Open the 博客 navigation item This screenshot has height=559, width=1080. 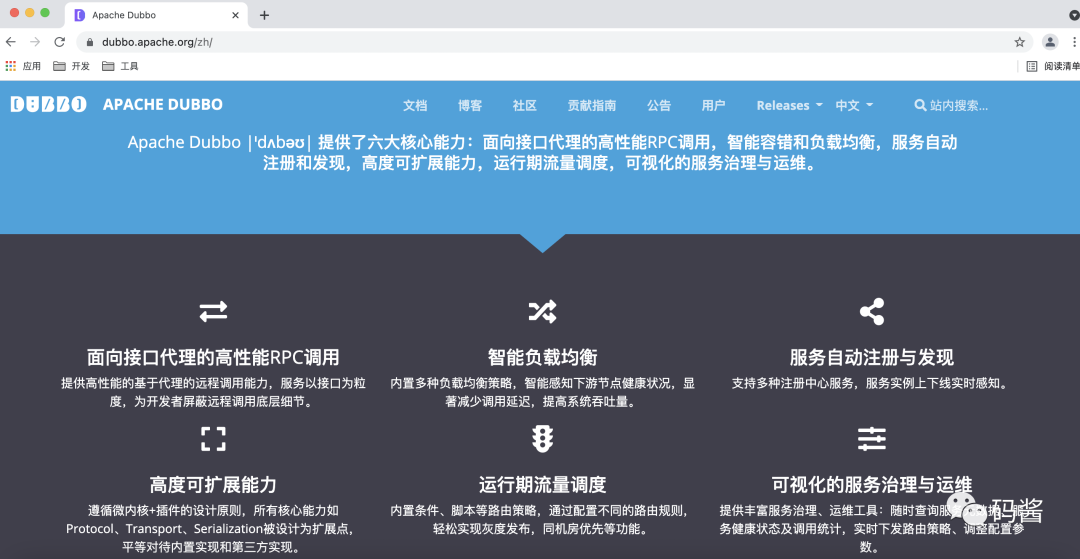(470, 105)
